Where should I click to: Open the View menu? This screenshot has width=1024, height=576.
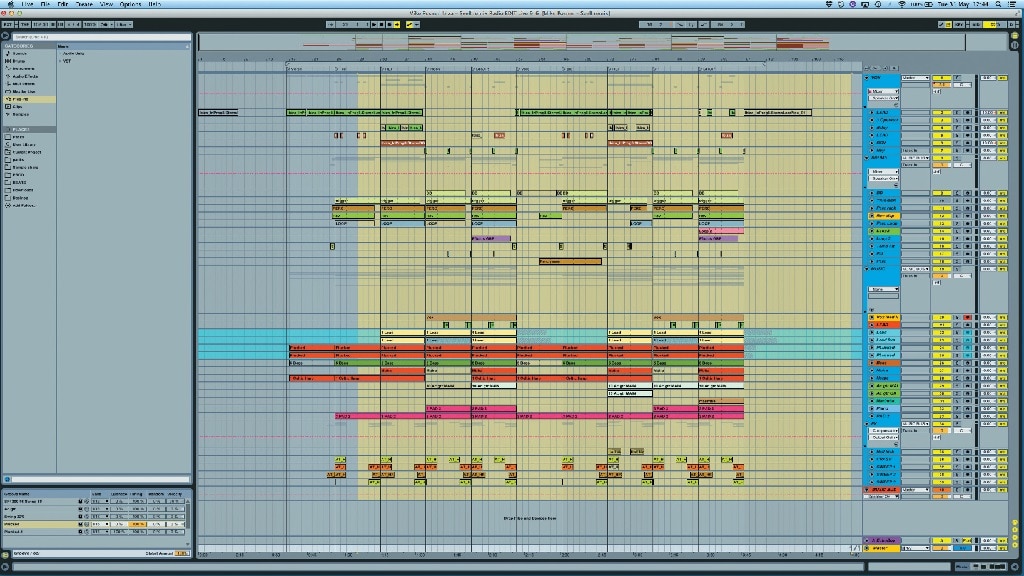[106, 4]
